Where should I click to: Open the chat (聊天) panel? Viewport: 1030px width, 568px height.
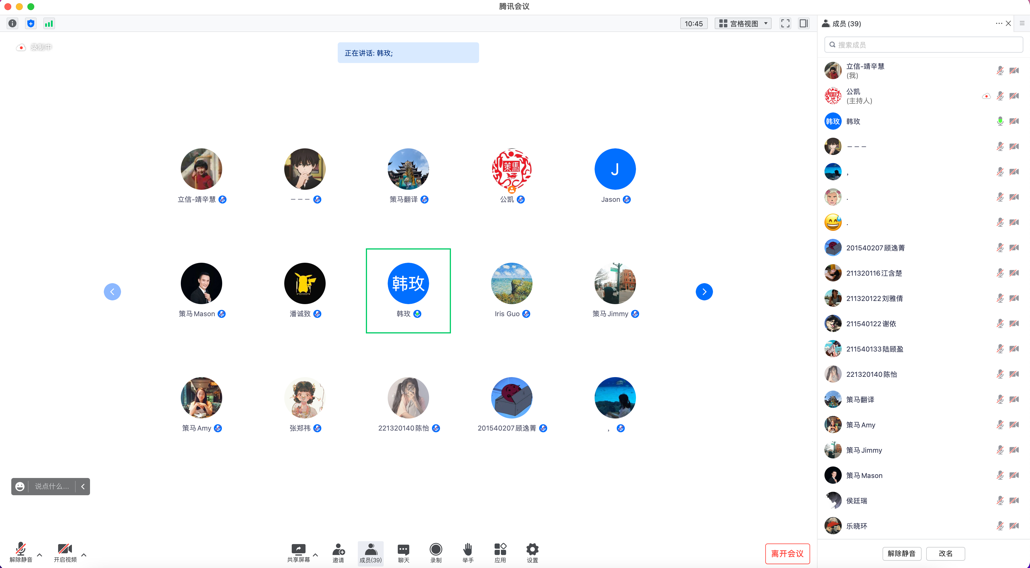coord(403,551)
